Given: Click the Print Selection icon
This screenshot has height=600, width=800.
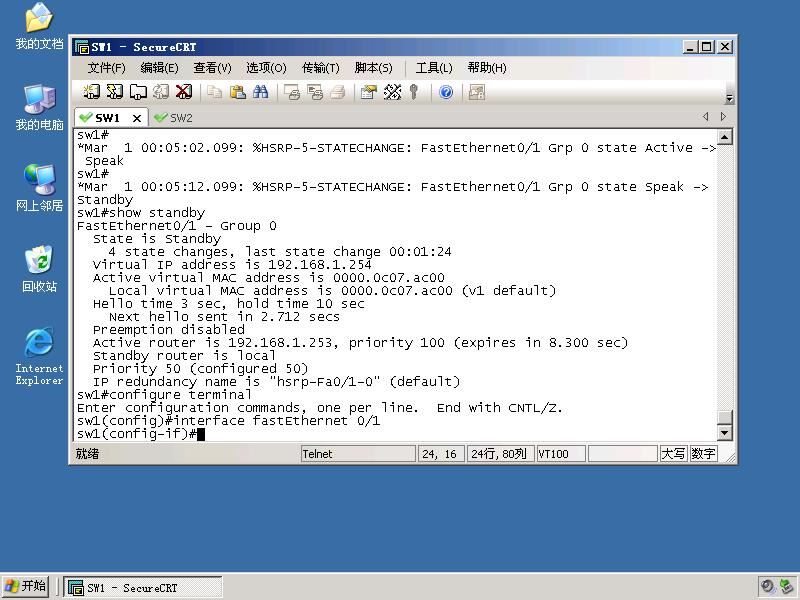Looking at the screenshot, I should pyautogui.click(x=315, y=92).
